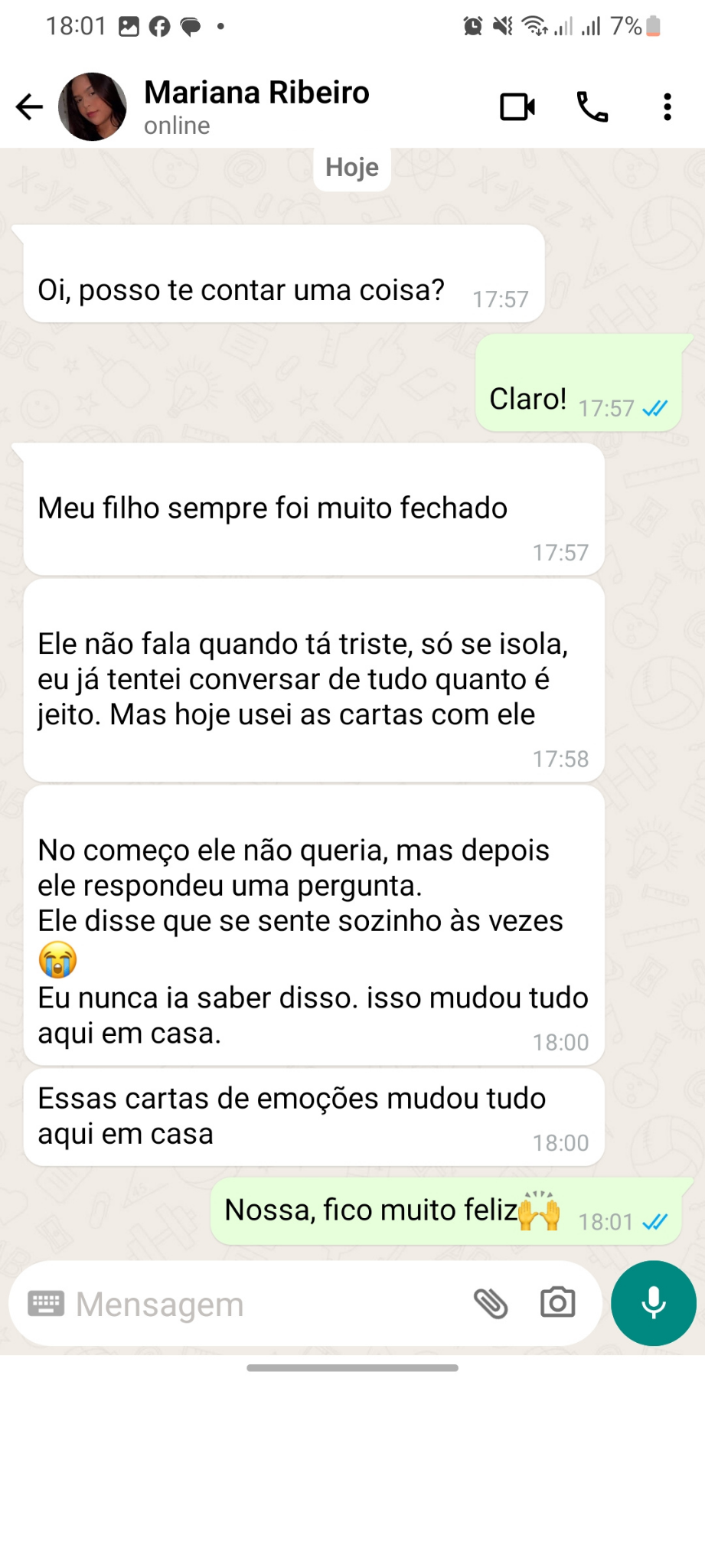705x1568 pixels.
Task: Open the three-dot more options menu
Action: tap(667, 106)
